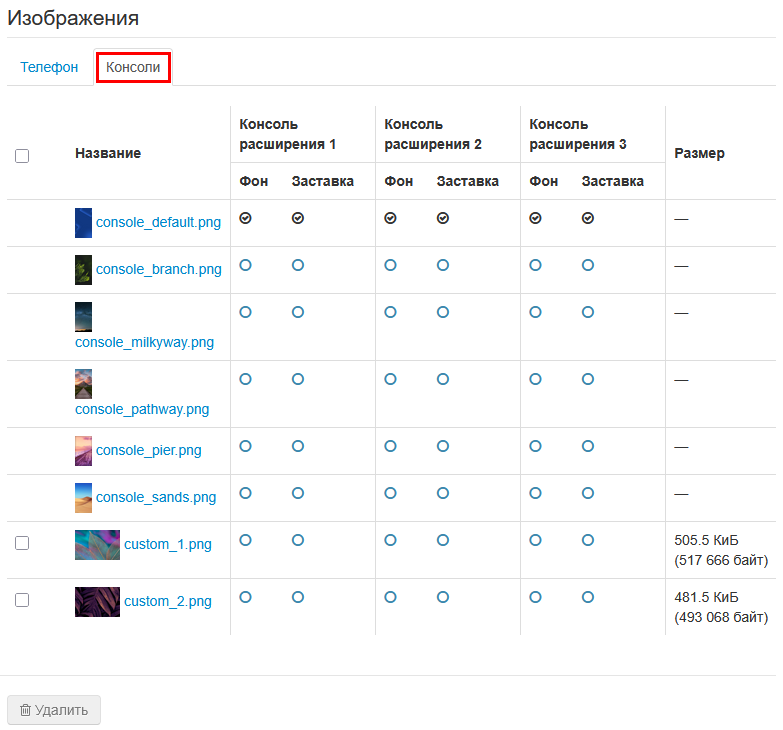Open the console_pier.png file link
This screenshot has width=783, height=730.
click(x=148, y=451)
